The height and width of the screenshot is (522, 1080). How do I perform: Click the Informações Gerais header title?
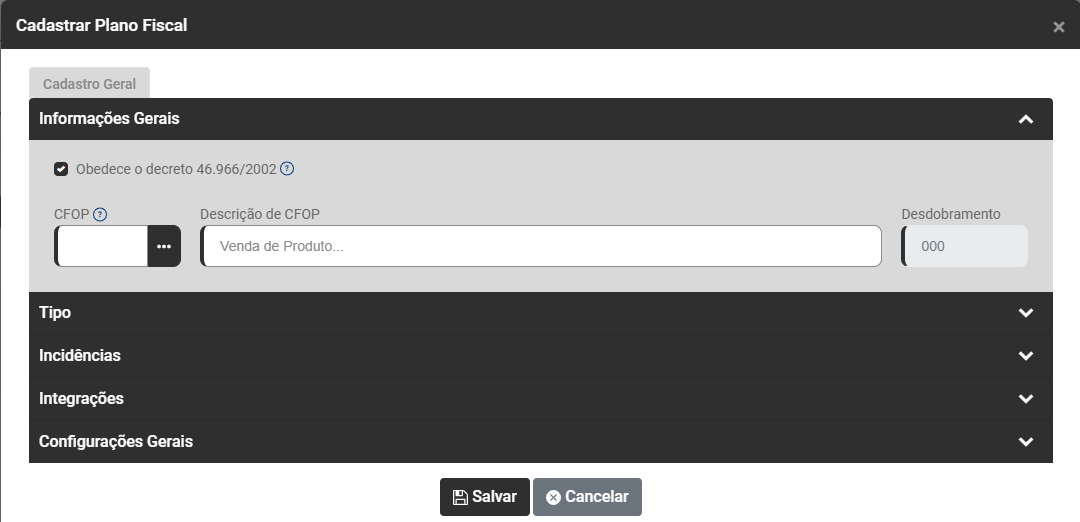pos(109,119)
